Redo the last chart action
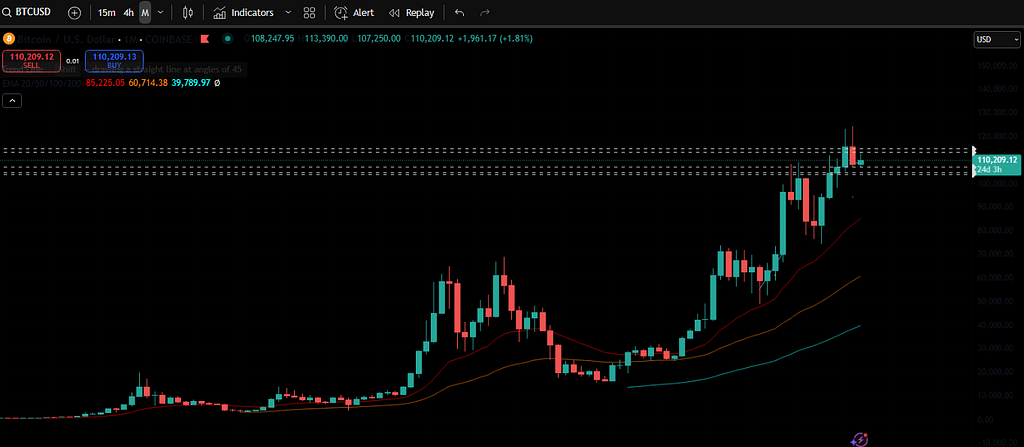The image size is (1024, 447). (x=485, y=12)
